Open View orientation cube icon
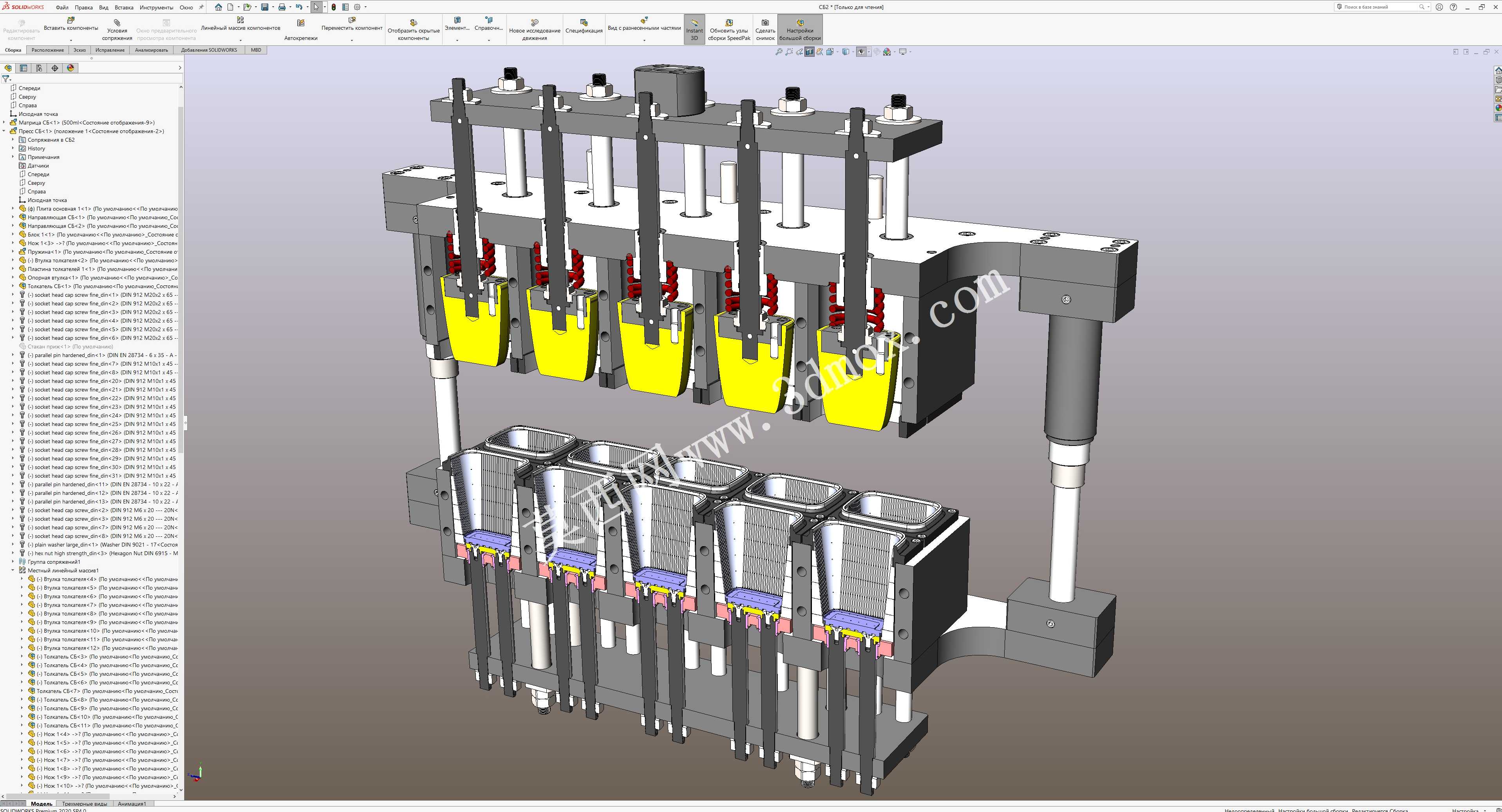 830,52
